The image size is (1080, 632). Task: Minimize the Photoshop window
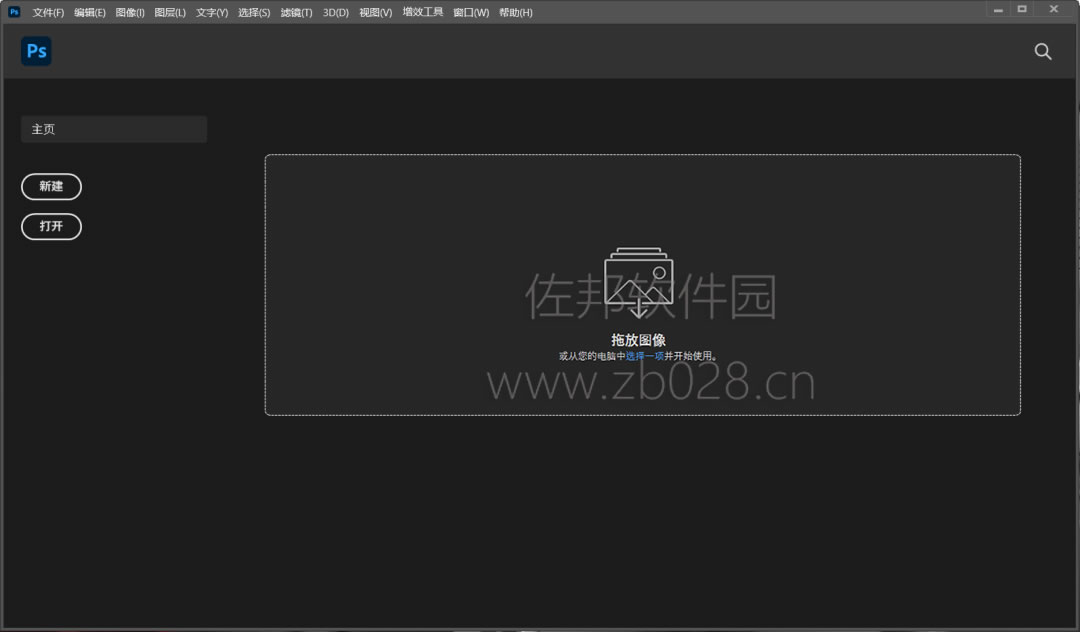click(998, 10)
